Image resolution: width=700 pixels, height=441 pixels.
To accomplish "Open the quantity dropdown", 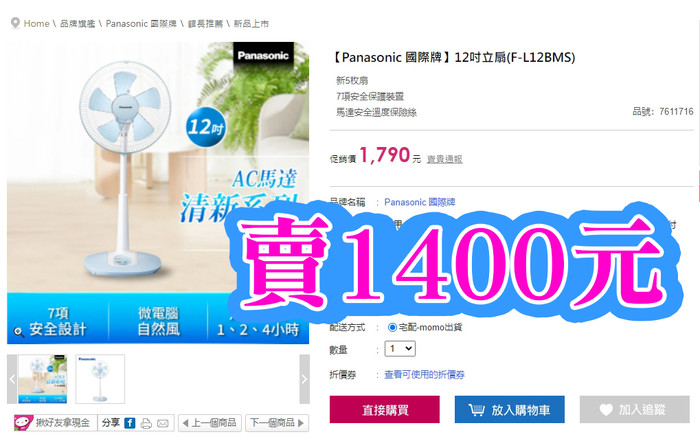I will coord(400,349).
